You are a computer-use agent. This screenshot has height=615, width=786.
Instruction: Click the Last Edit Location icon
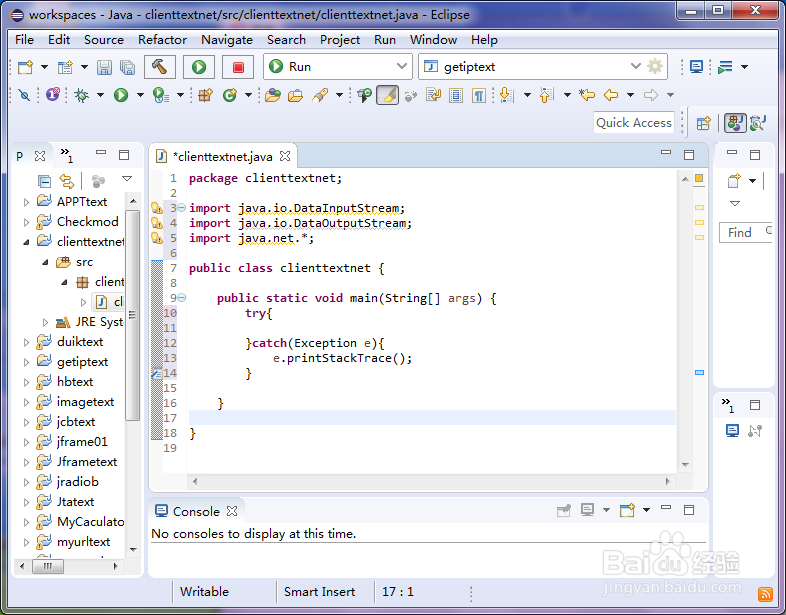click(x=586, y=95)
